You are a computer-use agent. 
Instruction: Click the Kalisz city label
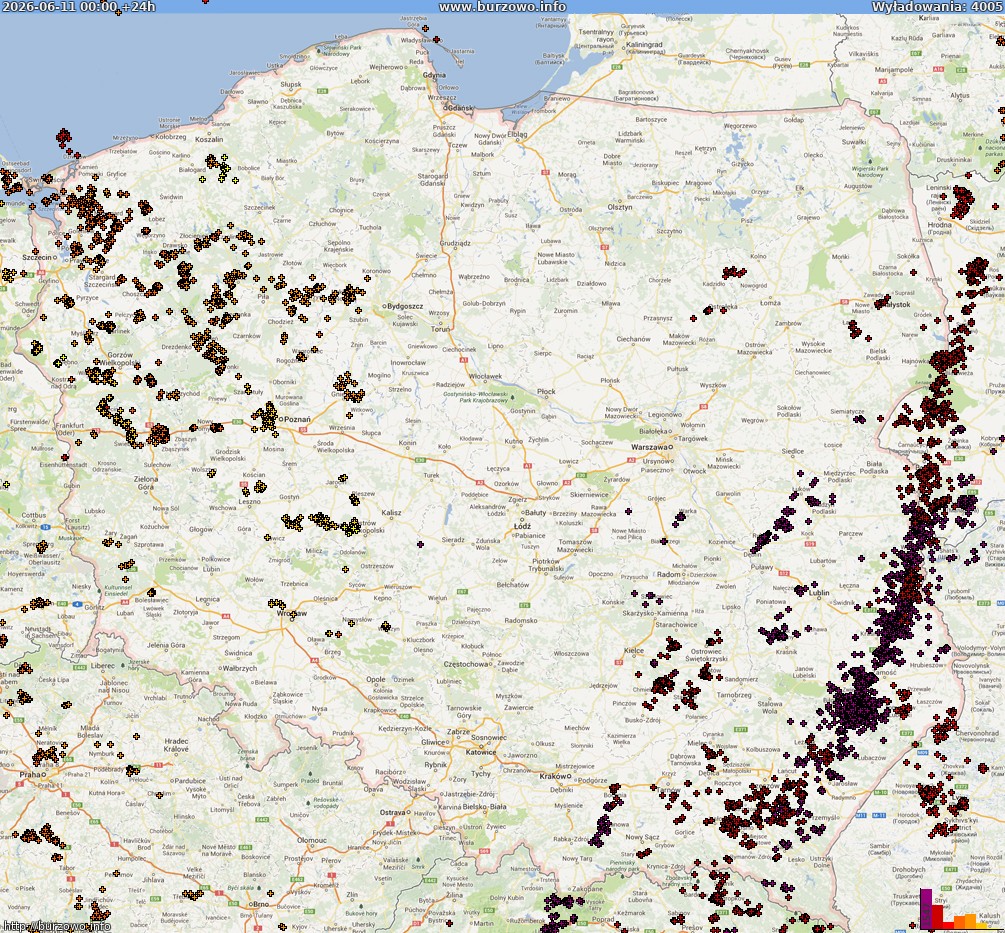point(391,513)
